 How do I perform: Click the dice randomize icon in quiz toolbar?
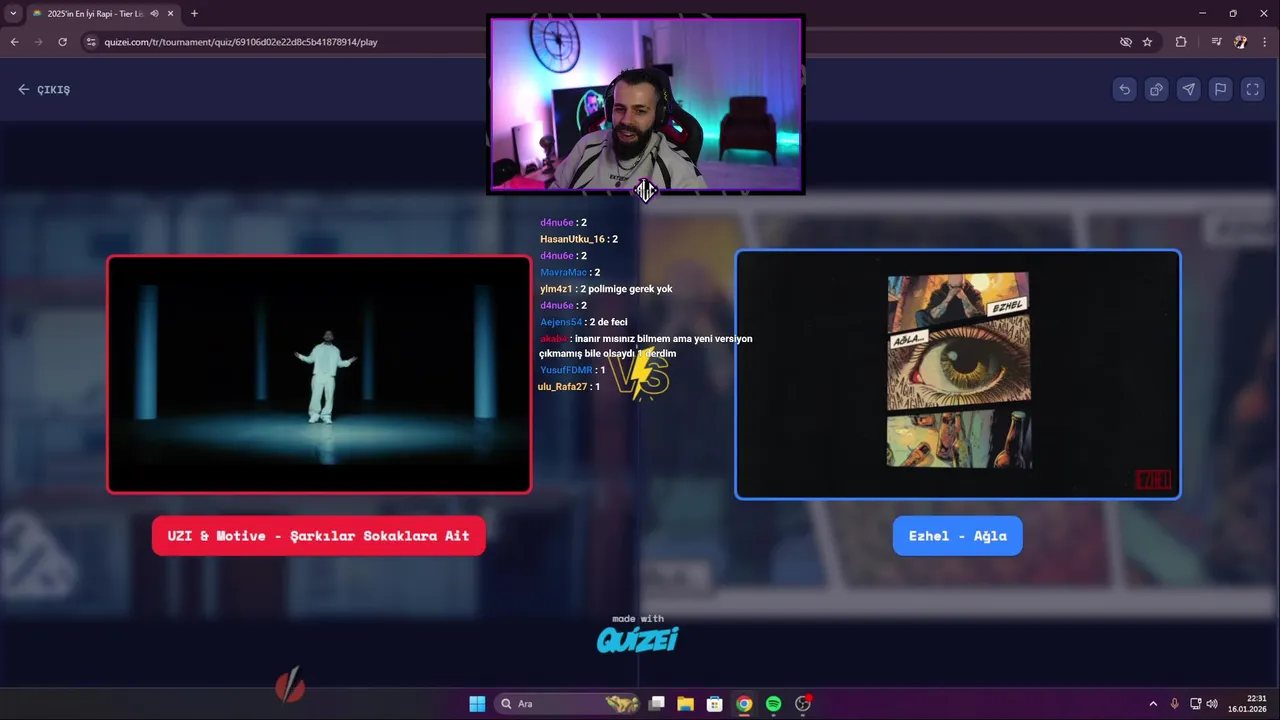click(1156, 89)
